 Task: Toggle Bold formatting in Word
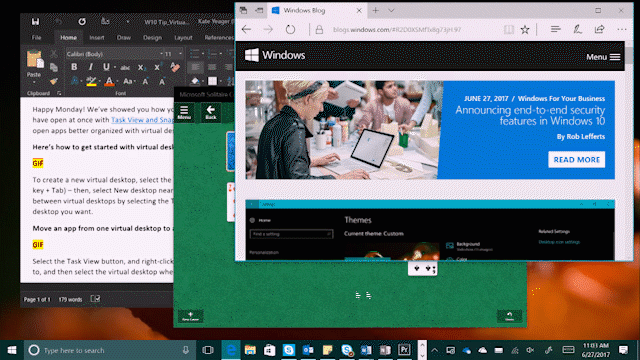(x=74, y=67)
